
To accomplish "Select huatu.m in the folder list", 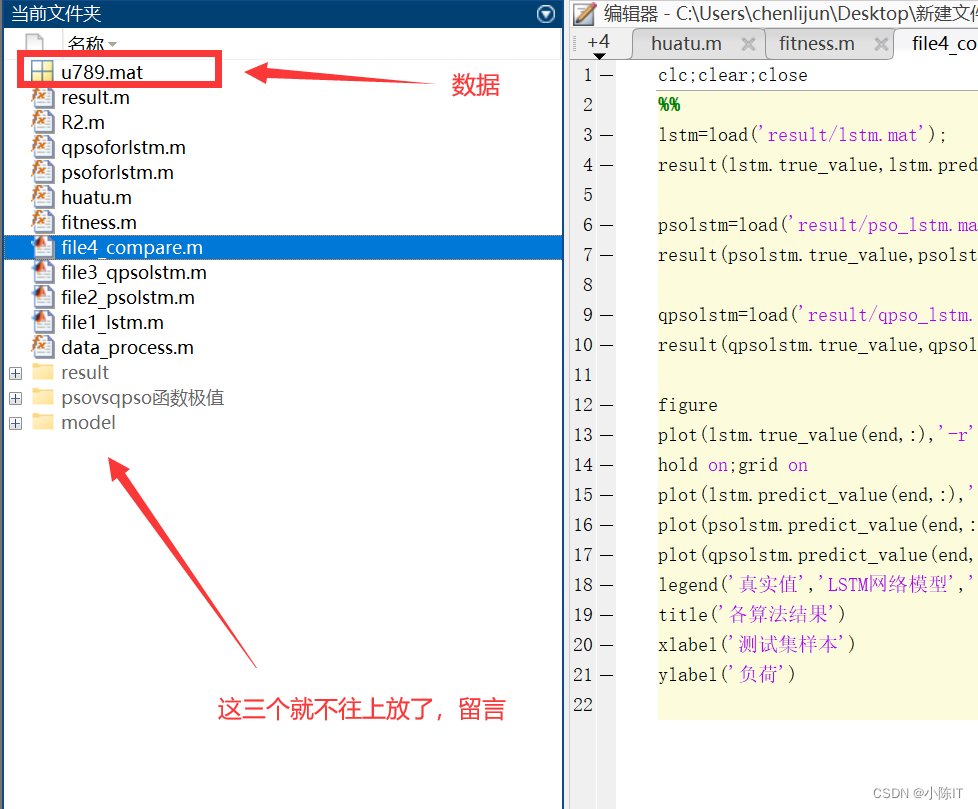I will [96, 197].
